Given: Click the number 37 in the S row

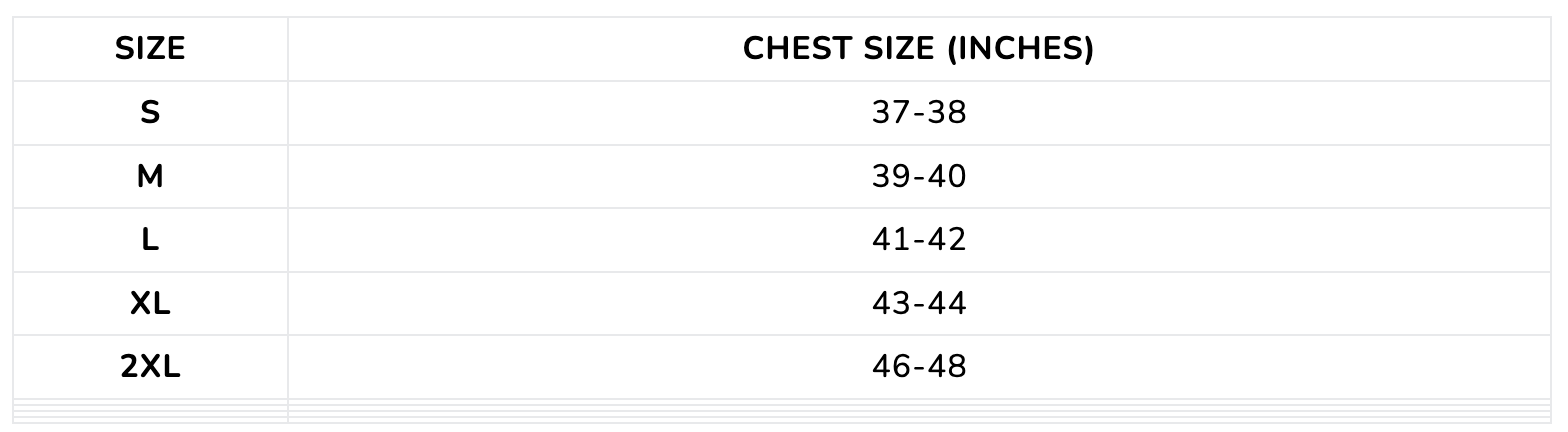Looking at the screenshot, I should tap(890, 113).
